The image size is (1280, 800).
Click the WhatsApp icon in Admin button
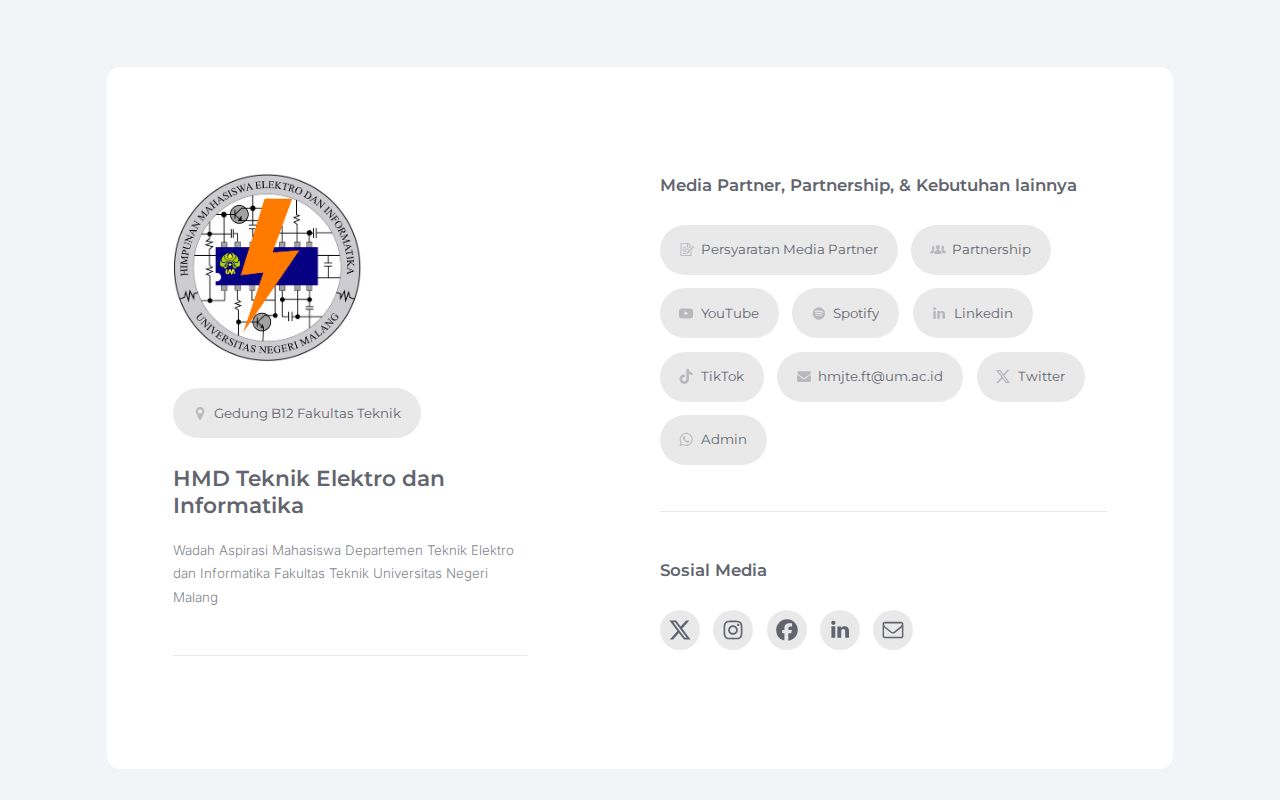[x=686, y=440]
